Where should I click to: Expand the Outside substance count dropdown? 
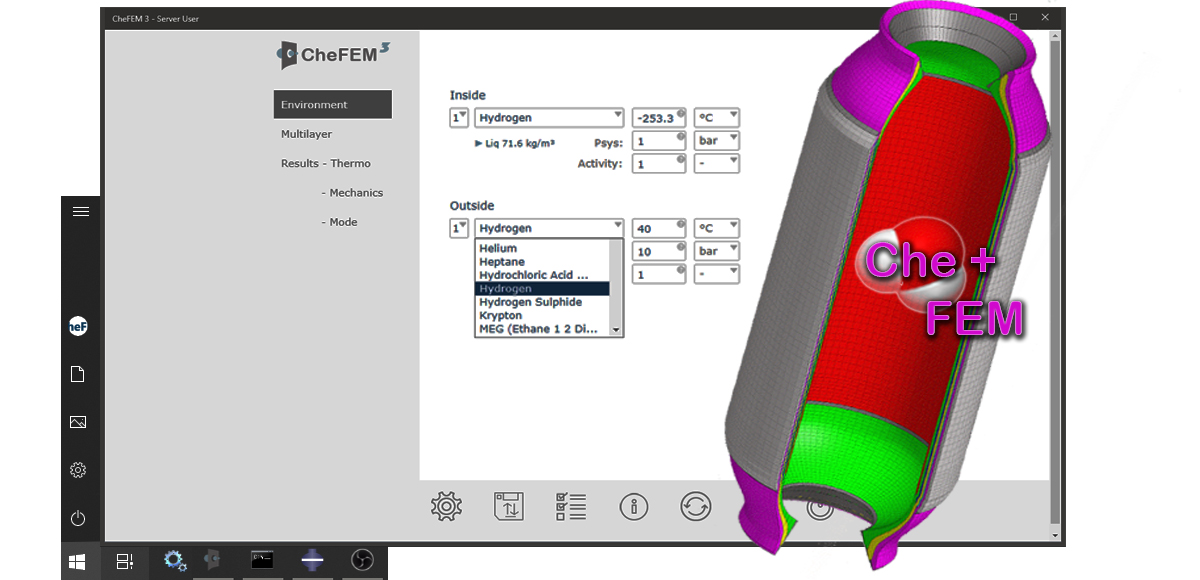tap(460, 229)
